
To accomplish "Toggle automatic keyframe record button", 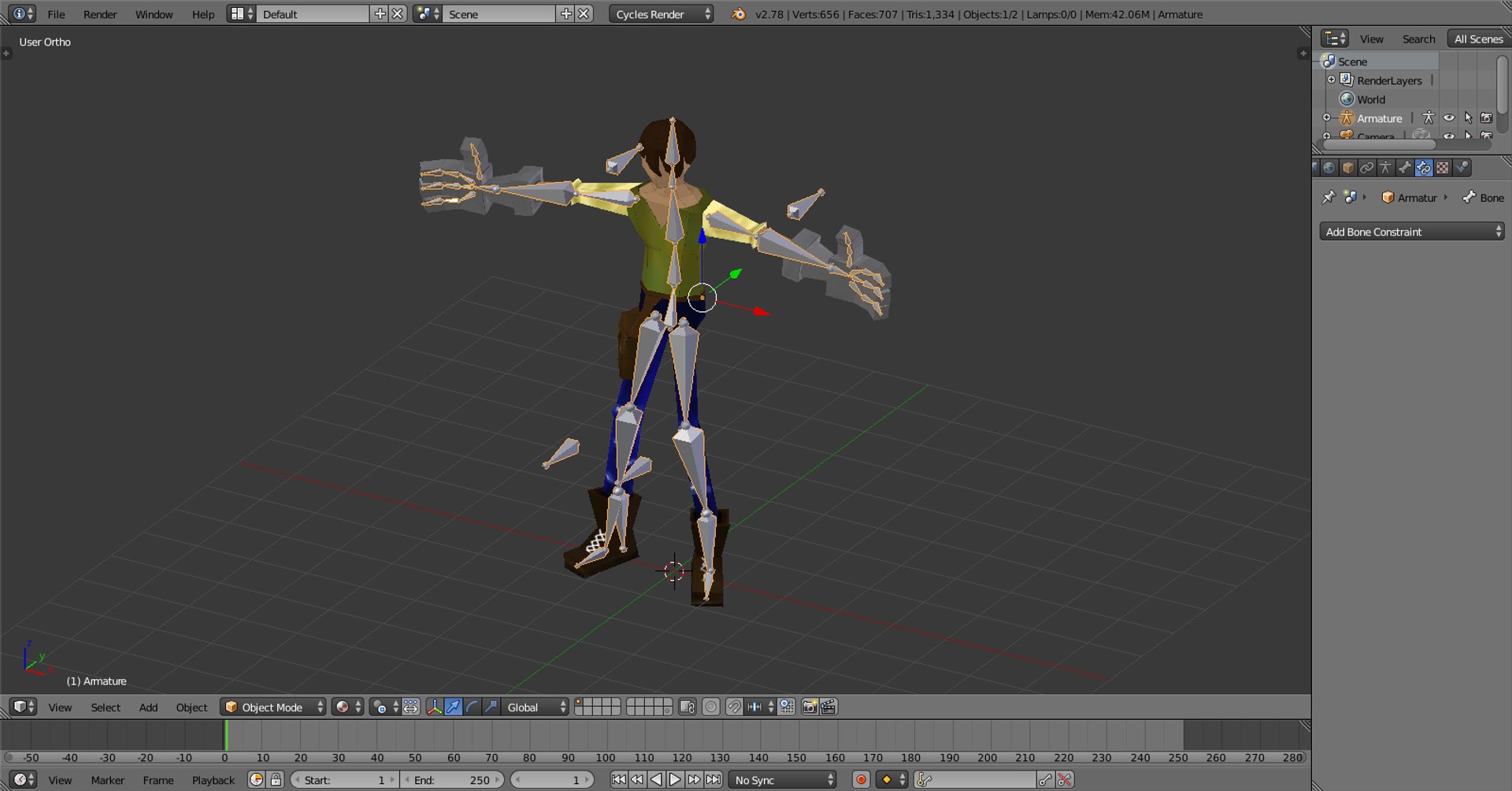I will coord(862,779).
